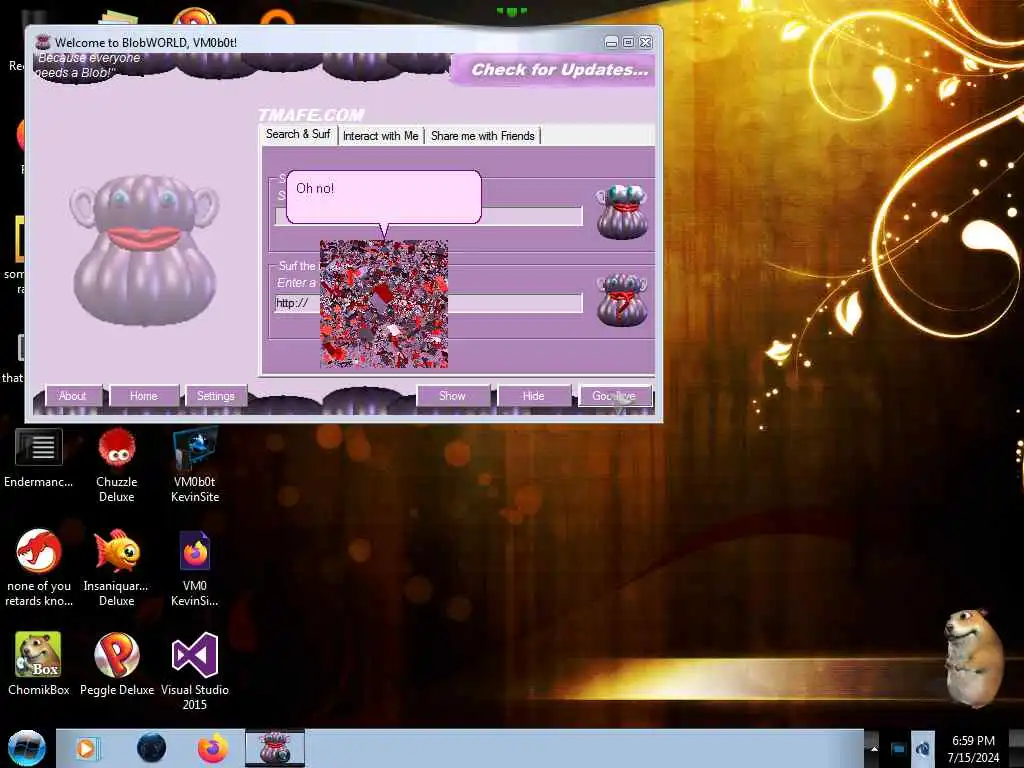The image size is (1024, 768).
Task: Open Firefox from the taskbar
Action: click(x=213, y=748)
